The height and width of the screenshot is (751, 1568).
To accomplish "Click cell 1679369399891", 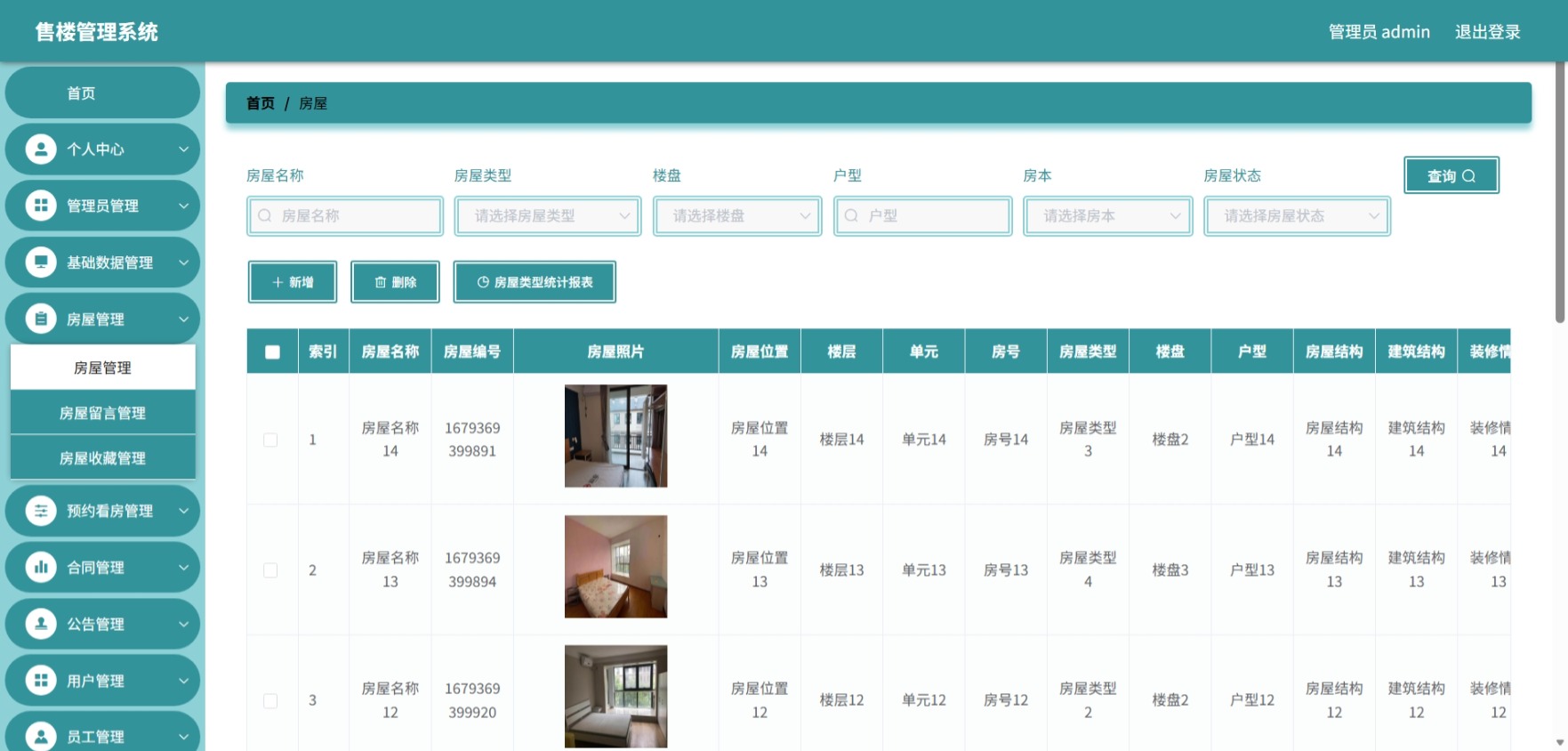I will [x=472, y=440].
